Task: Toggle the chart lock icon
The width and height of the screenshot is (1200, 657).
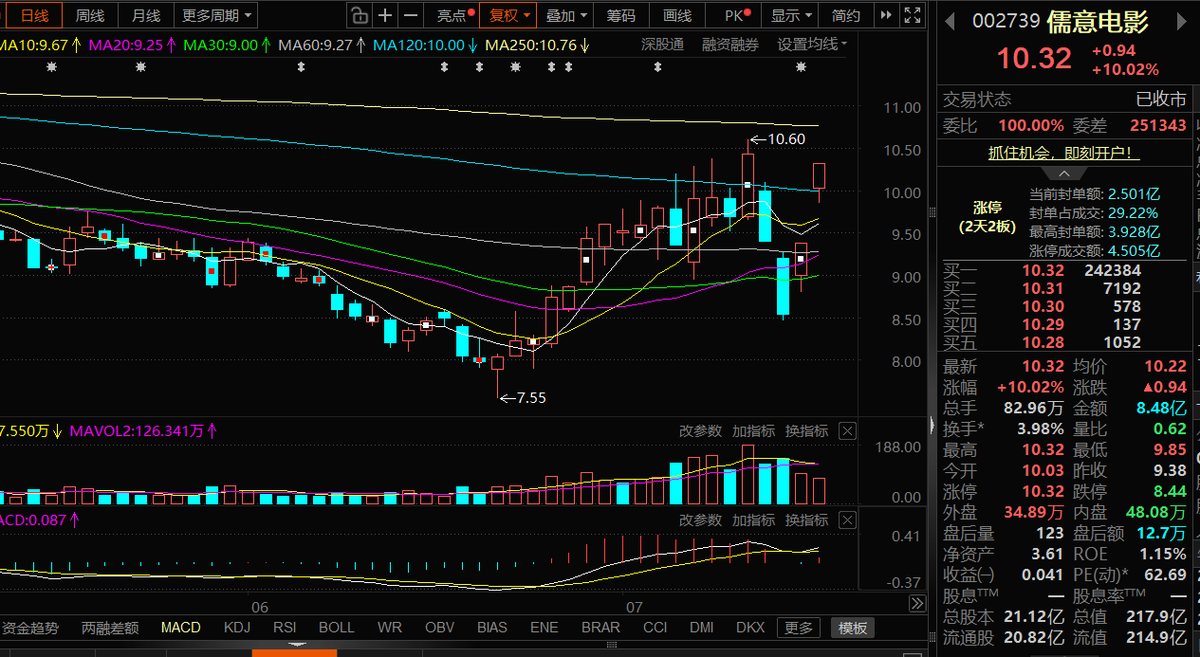Action: pos(359,15)
